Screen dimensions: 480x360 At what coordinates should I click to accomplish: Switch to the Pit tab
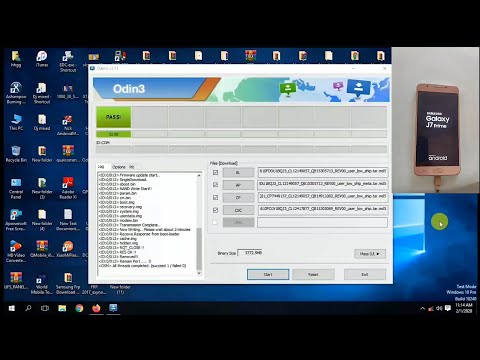[132, 167]
